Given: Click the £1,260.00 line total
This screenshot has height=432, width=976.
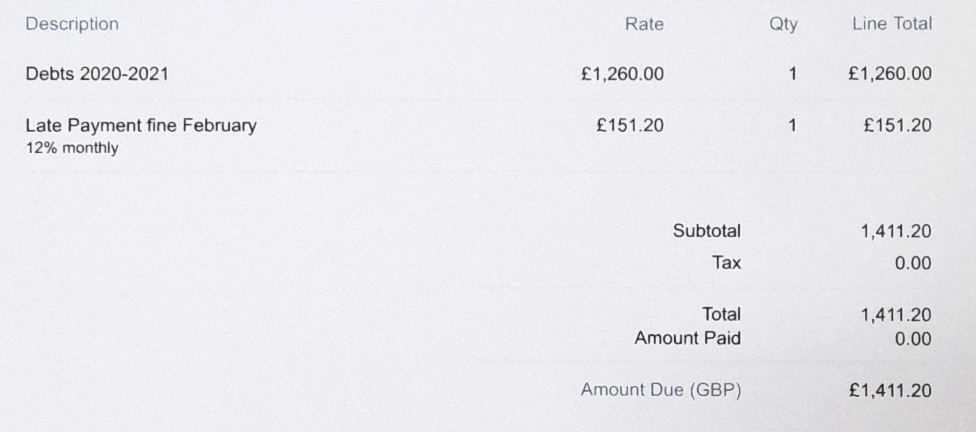Looking at the screenshot, I should 890,75.
